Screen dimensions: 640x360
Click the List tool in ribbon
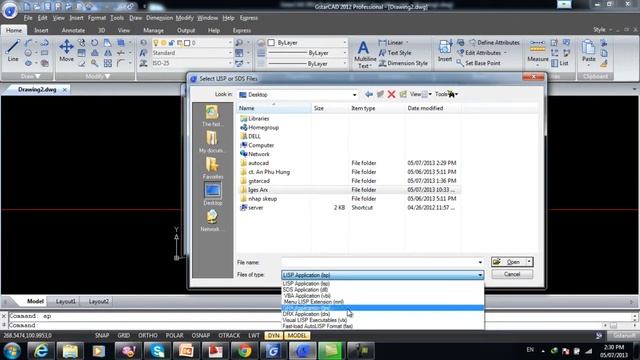pos(560,63)
